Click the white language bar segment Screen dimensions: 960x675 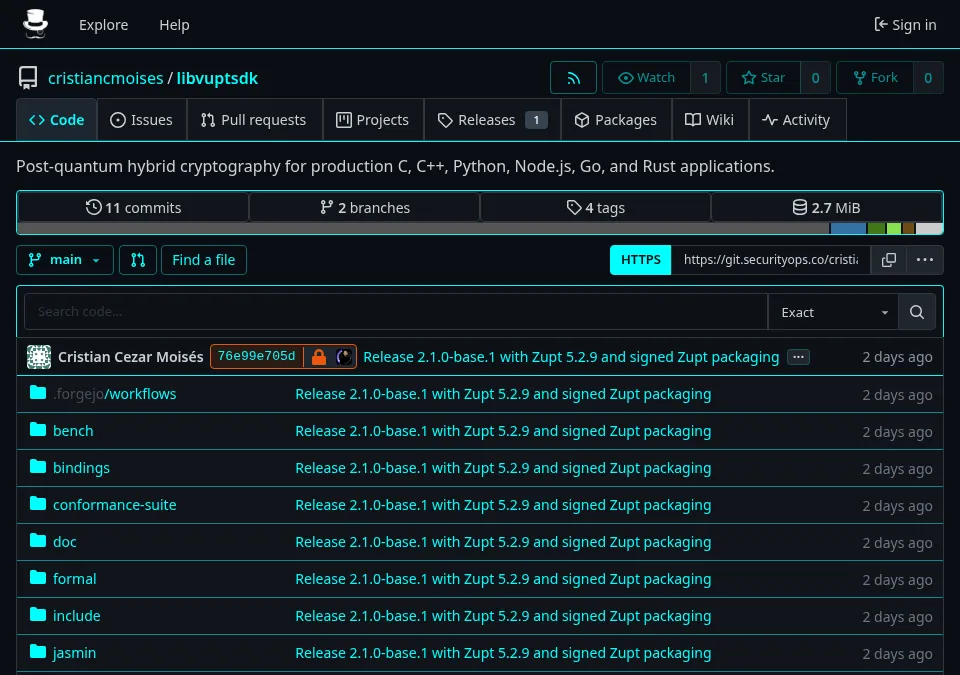(x=929, y=229)
